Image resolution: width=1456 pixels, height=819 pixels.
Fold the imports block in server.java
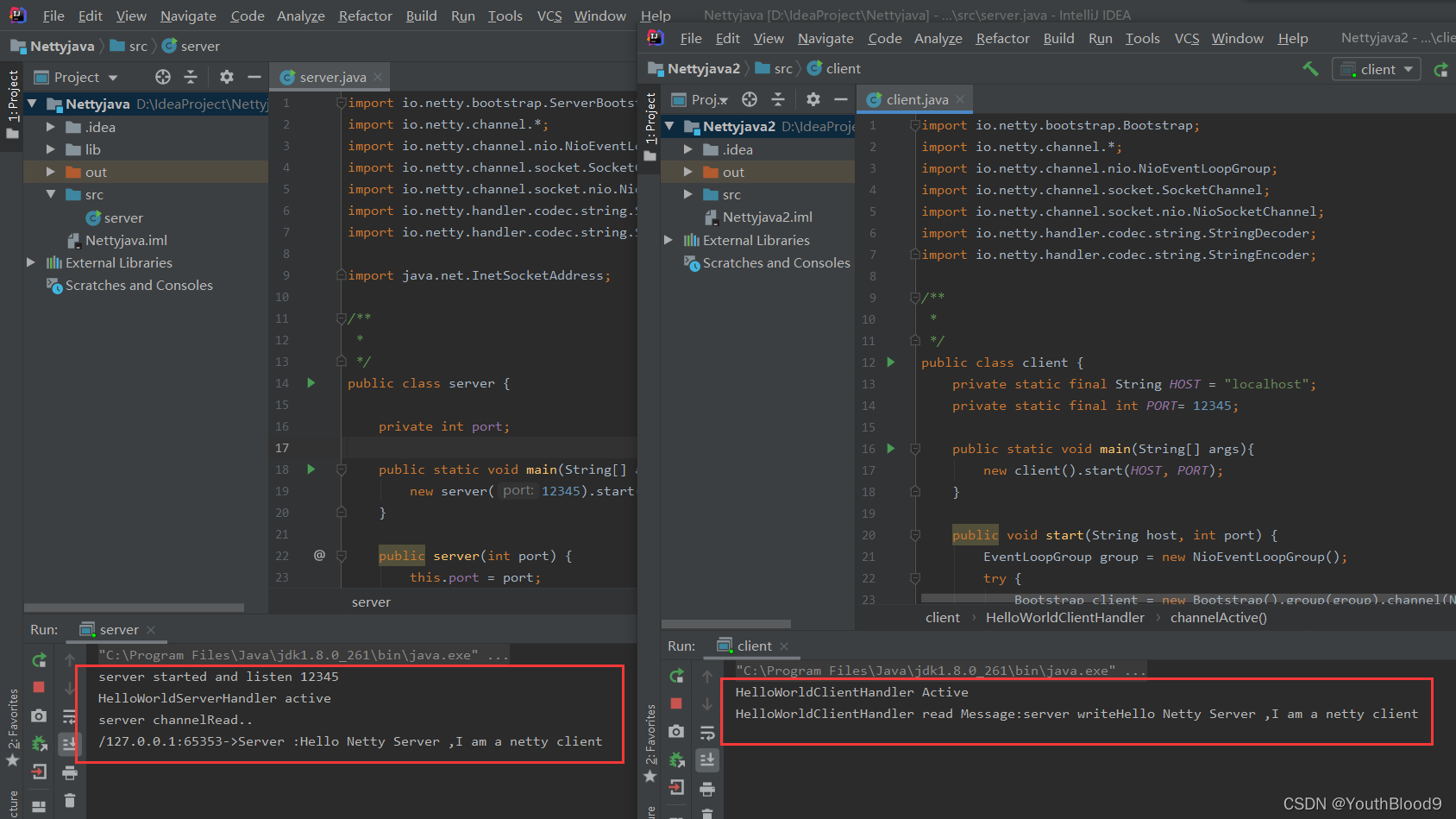point(341,103)
